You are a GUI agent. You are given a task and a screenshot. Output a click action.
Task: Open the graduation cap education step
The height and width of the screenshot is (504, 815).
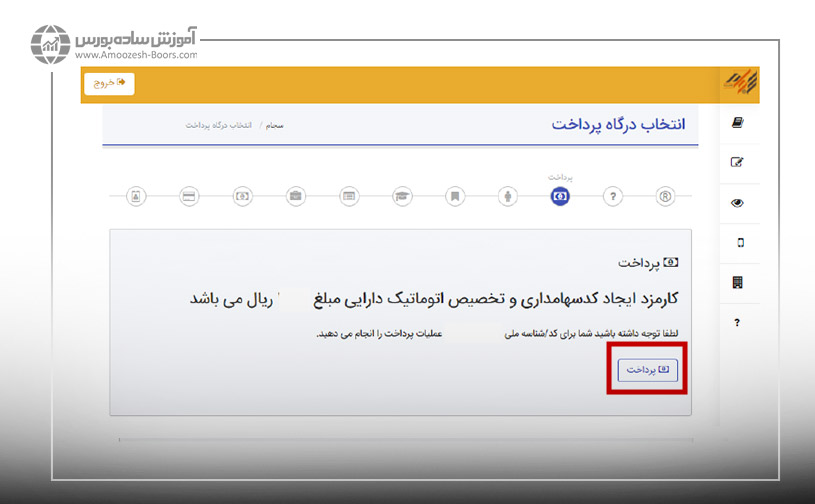[402, 196]
